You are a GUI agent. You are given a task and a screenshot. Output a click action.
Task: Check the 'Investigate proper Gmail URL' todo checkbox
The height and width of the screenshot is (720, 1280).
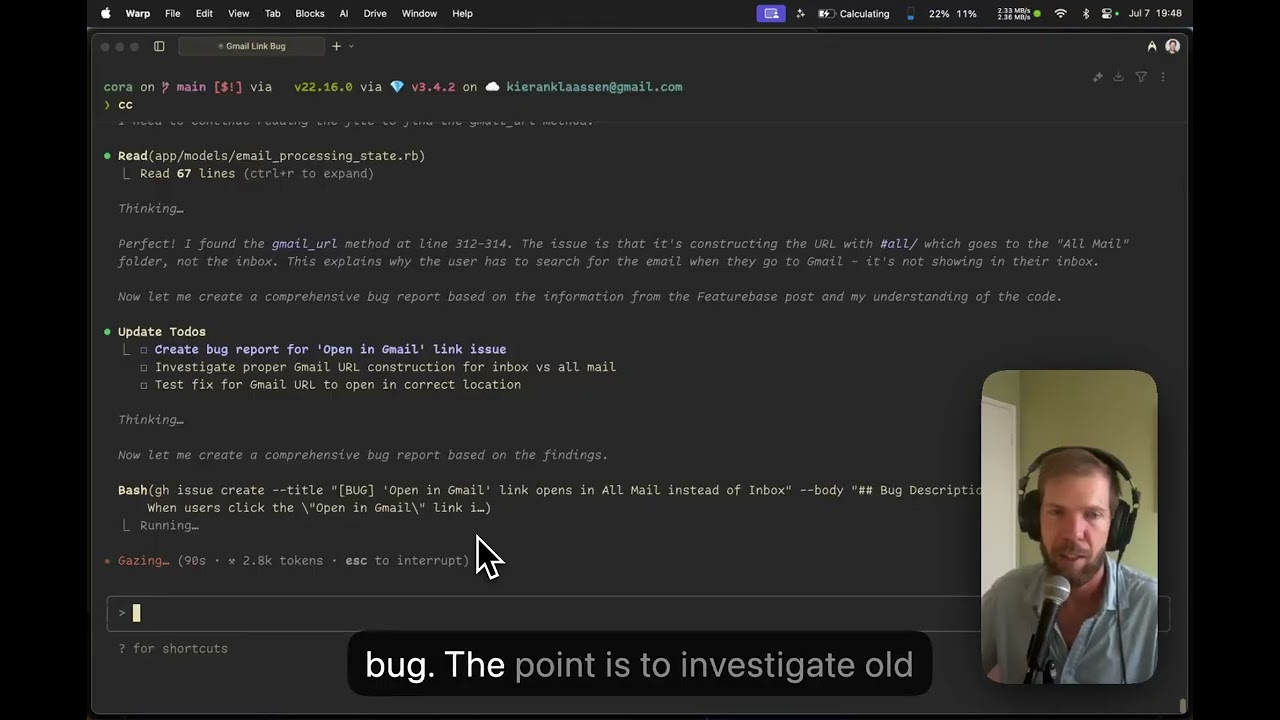(x=144, y=367)
